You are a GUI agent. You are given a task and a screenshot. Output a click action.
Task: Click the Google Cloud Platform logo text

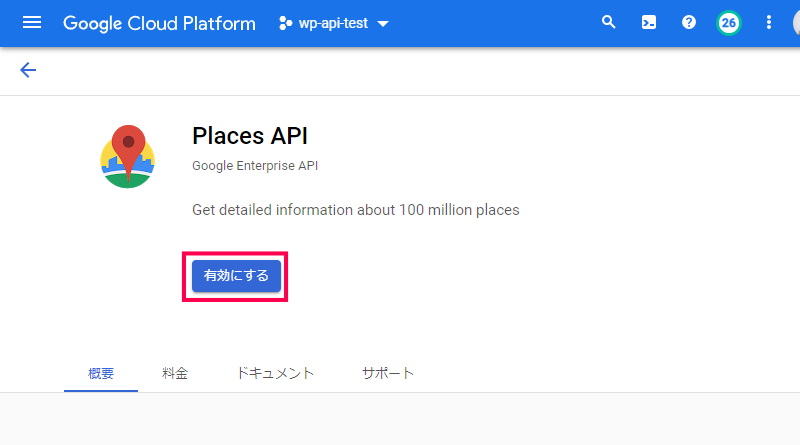pos(159,23)
